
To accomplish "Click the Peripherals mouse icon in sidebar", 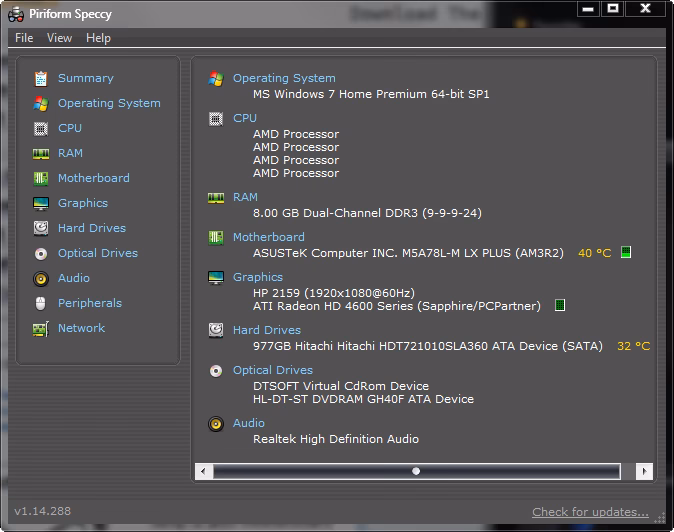I will pos(40,303).
